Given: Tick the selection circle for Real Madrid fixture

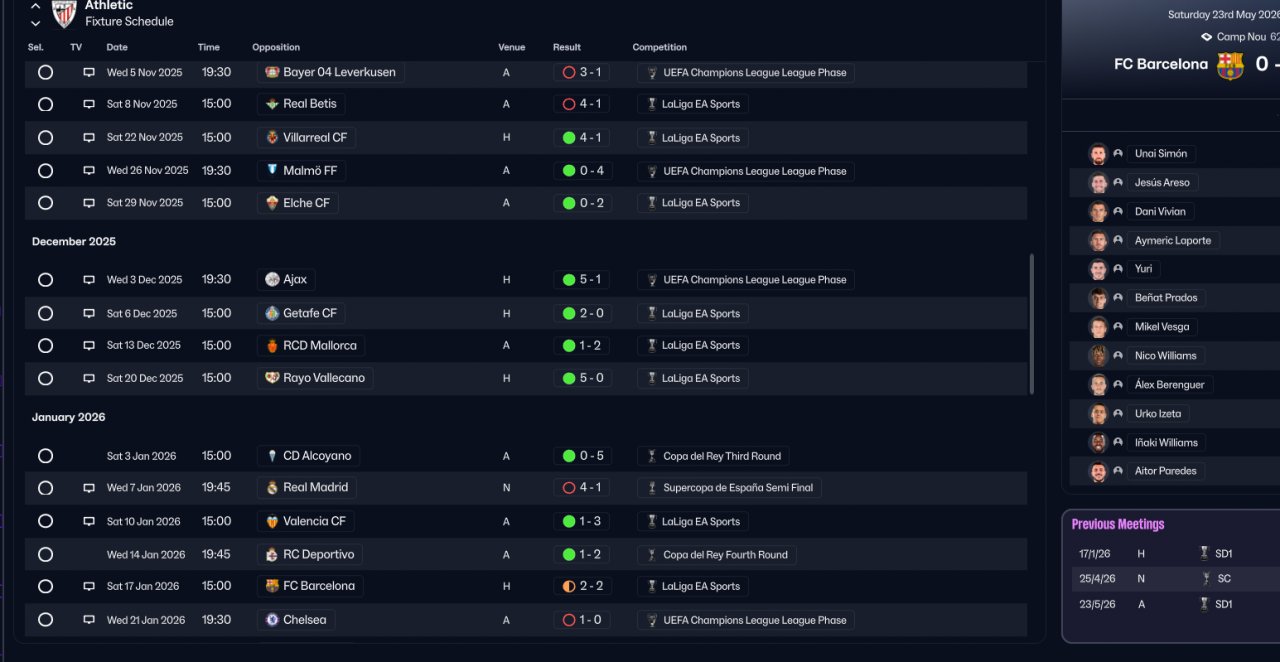Looking at the screenshot, I should pyautogui.click(x=45, y=488).
